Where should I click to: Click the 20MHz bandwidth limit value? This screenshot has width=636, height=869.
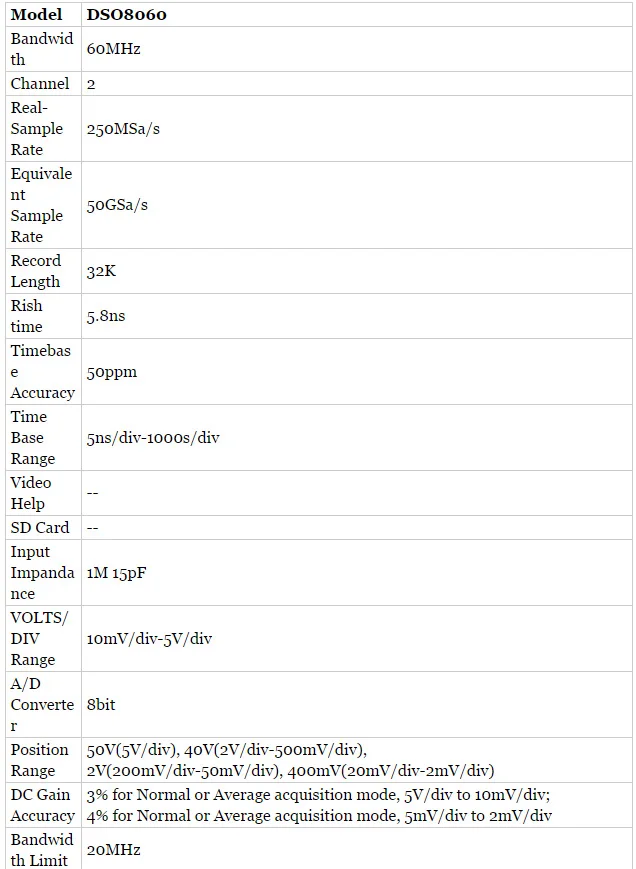point(114,850)
